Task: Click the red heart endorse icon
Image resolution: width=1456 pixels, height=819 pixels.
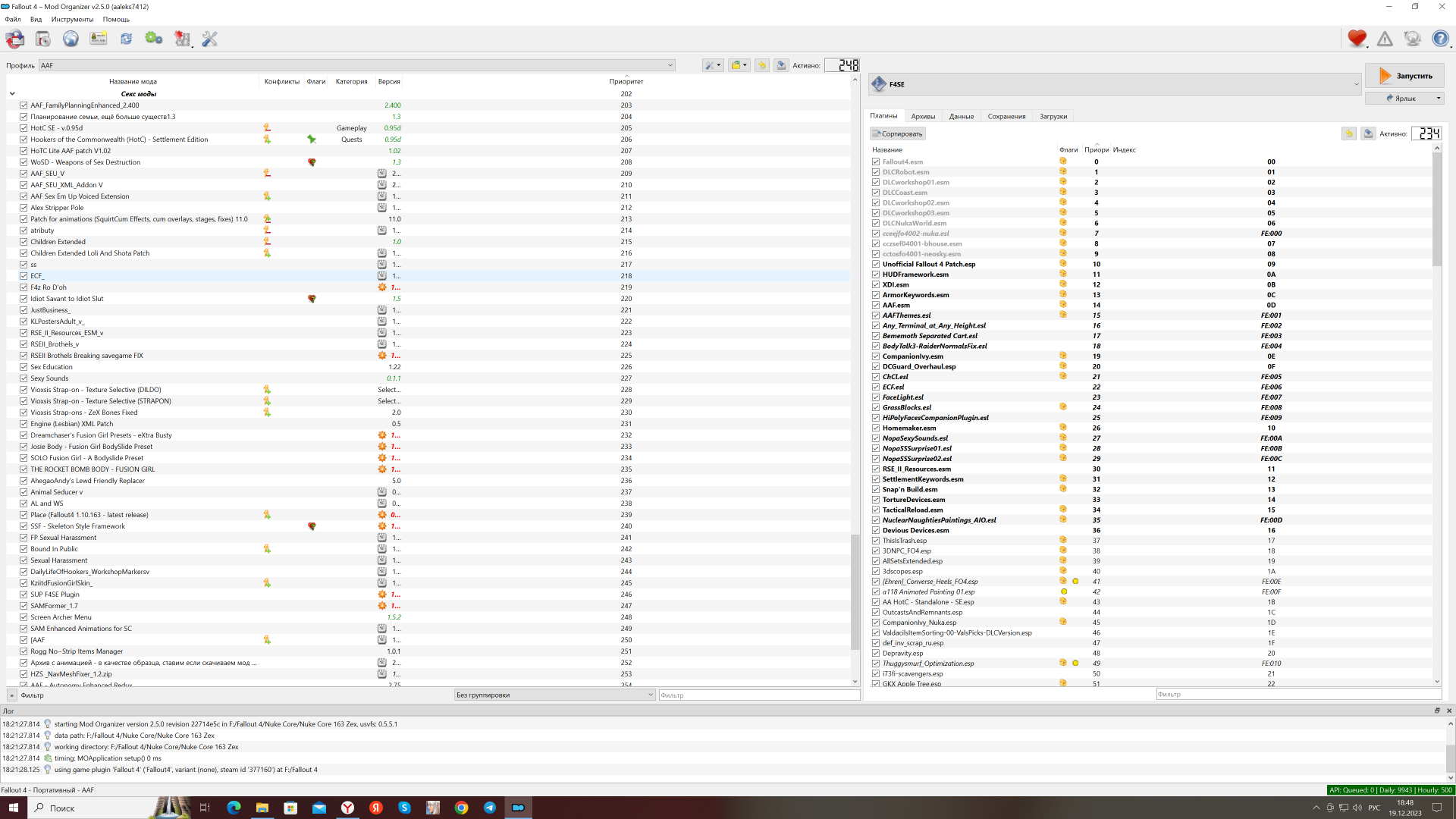Action: click(x=1357, y=39)
